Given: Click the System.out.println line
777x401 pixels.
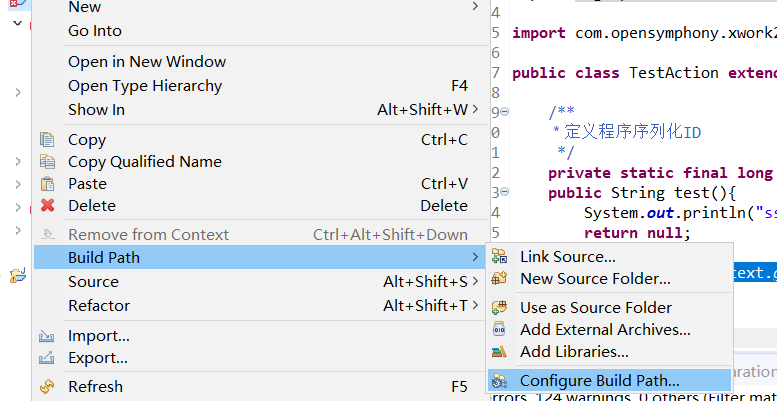Looking at the screenshot, I should tap(680, 213).
